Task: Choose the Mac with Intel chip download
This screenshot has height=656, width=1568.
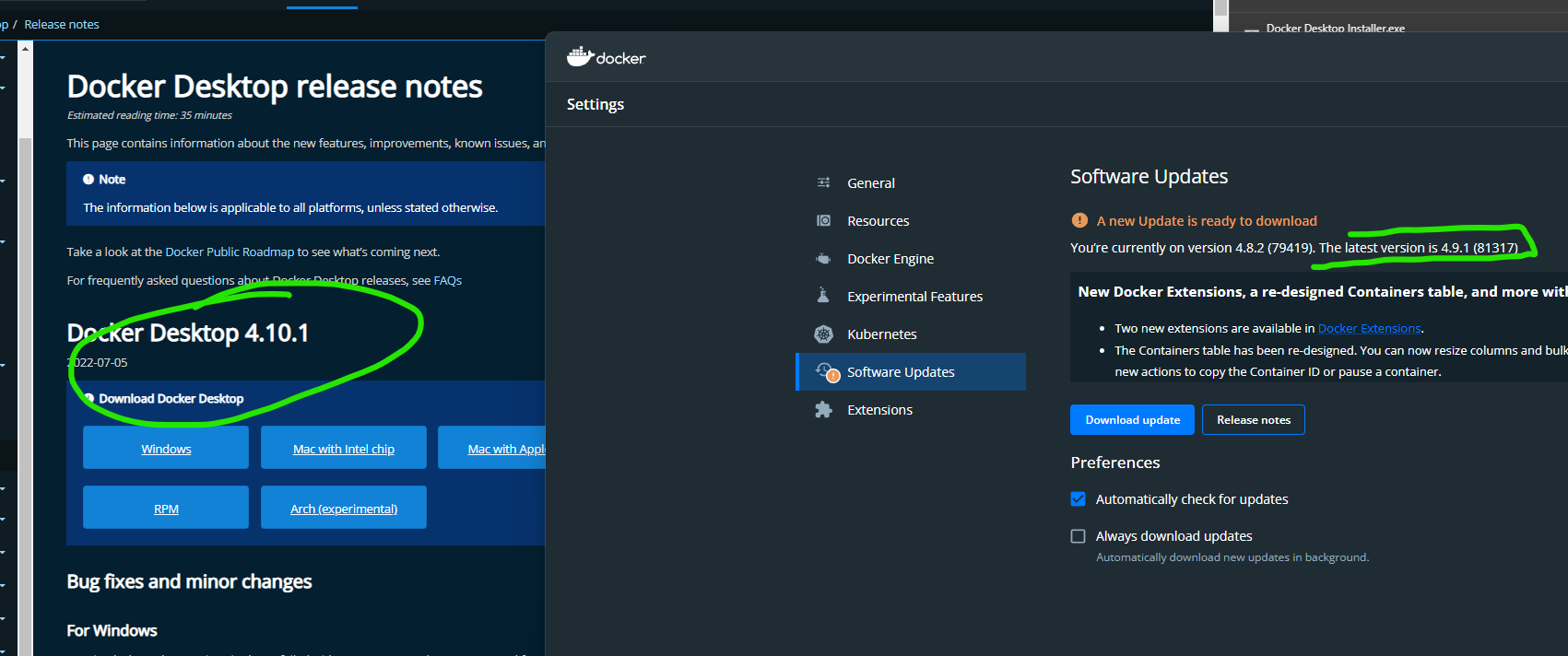Action: pyautogui.click(x=343, y=449)
